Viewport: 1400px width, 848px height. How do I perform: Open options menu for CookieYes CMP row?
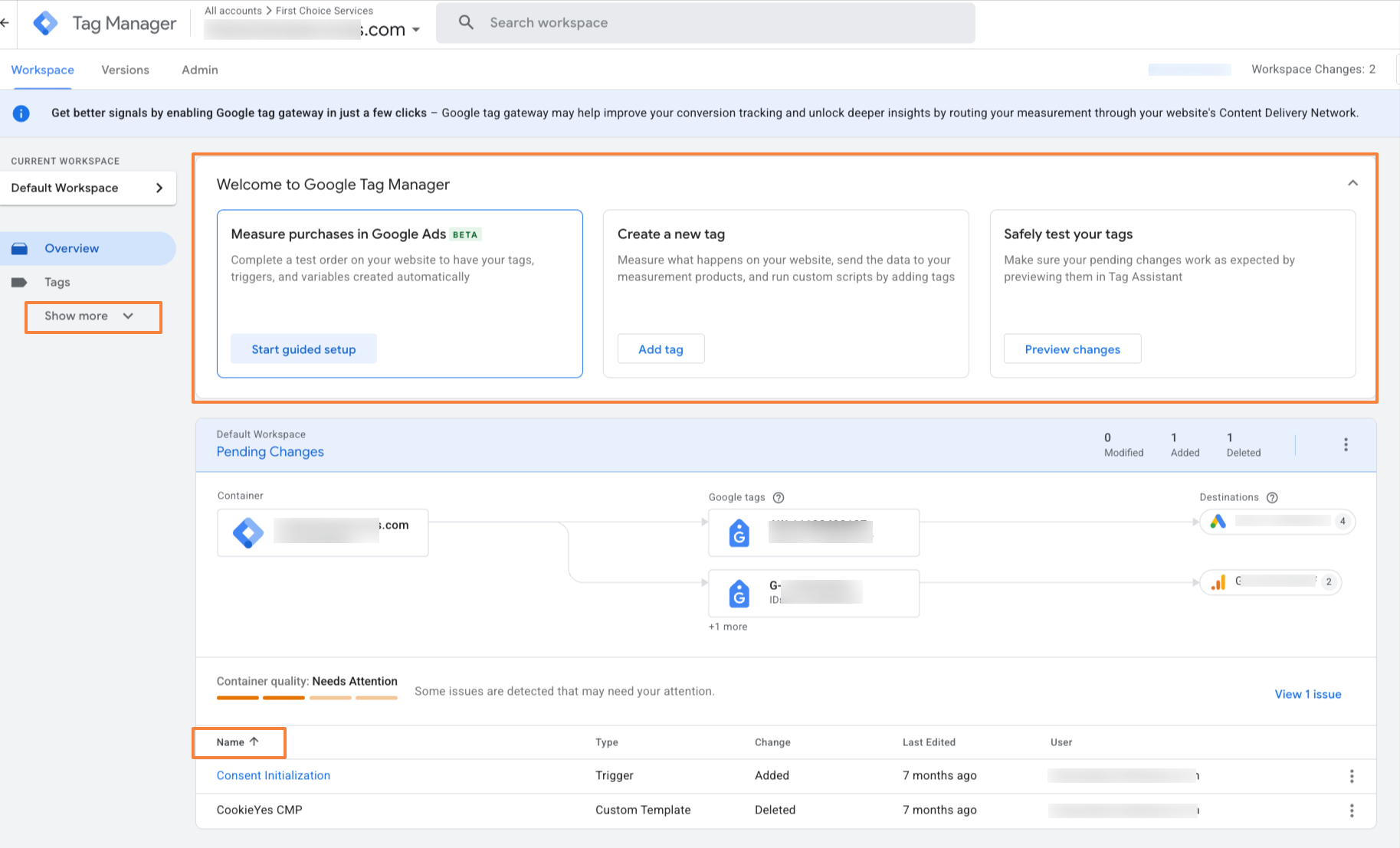pos(1352,810)
